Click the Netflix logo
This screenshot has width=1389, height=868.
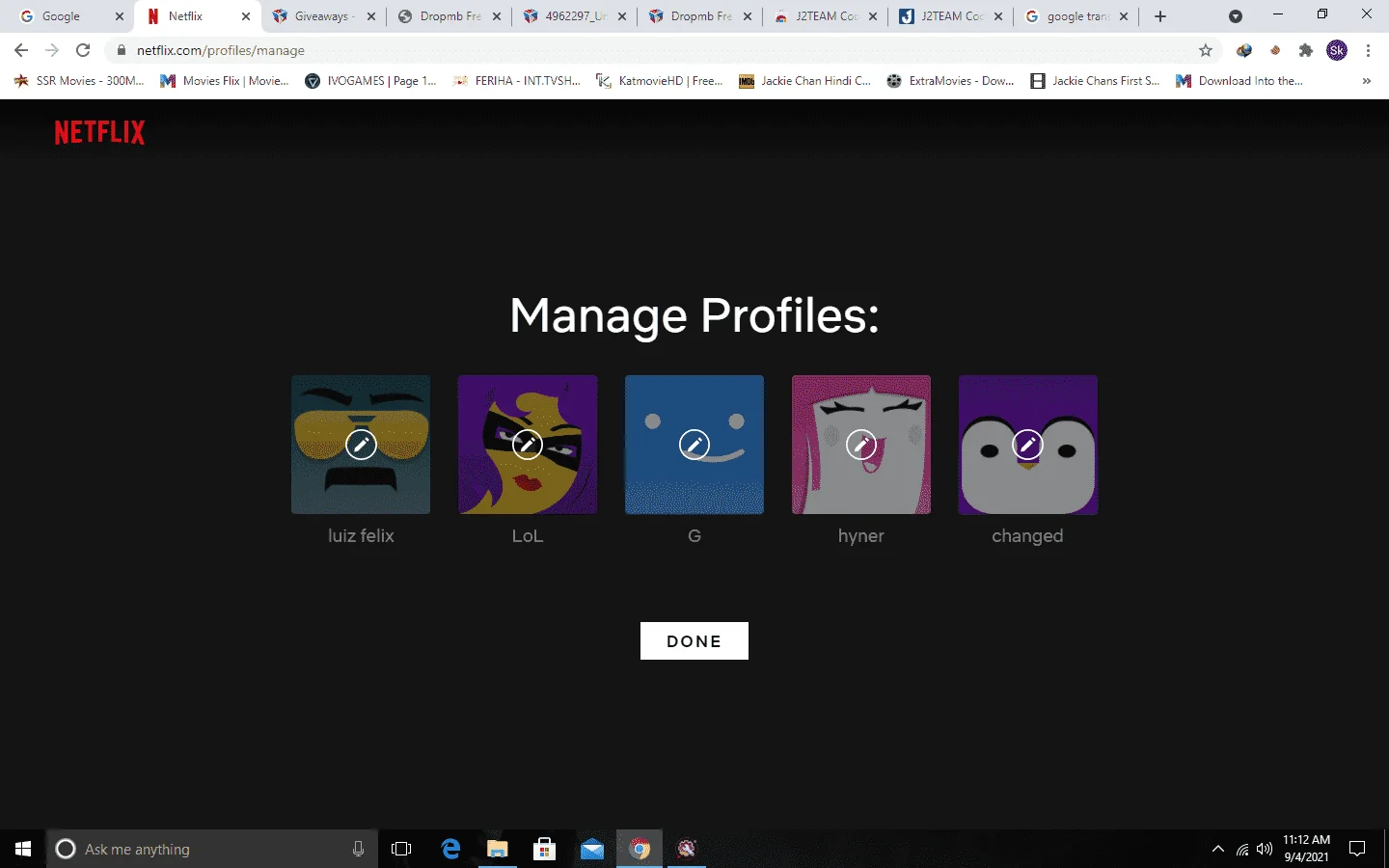[x=99, y=132]
